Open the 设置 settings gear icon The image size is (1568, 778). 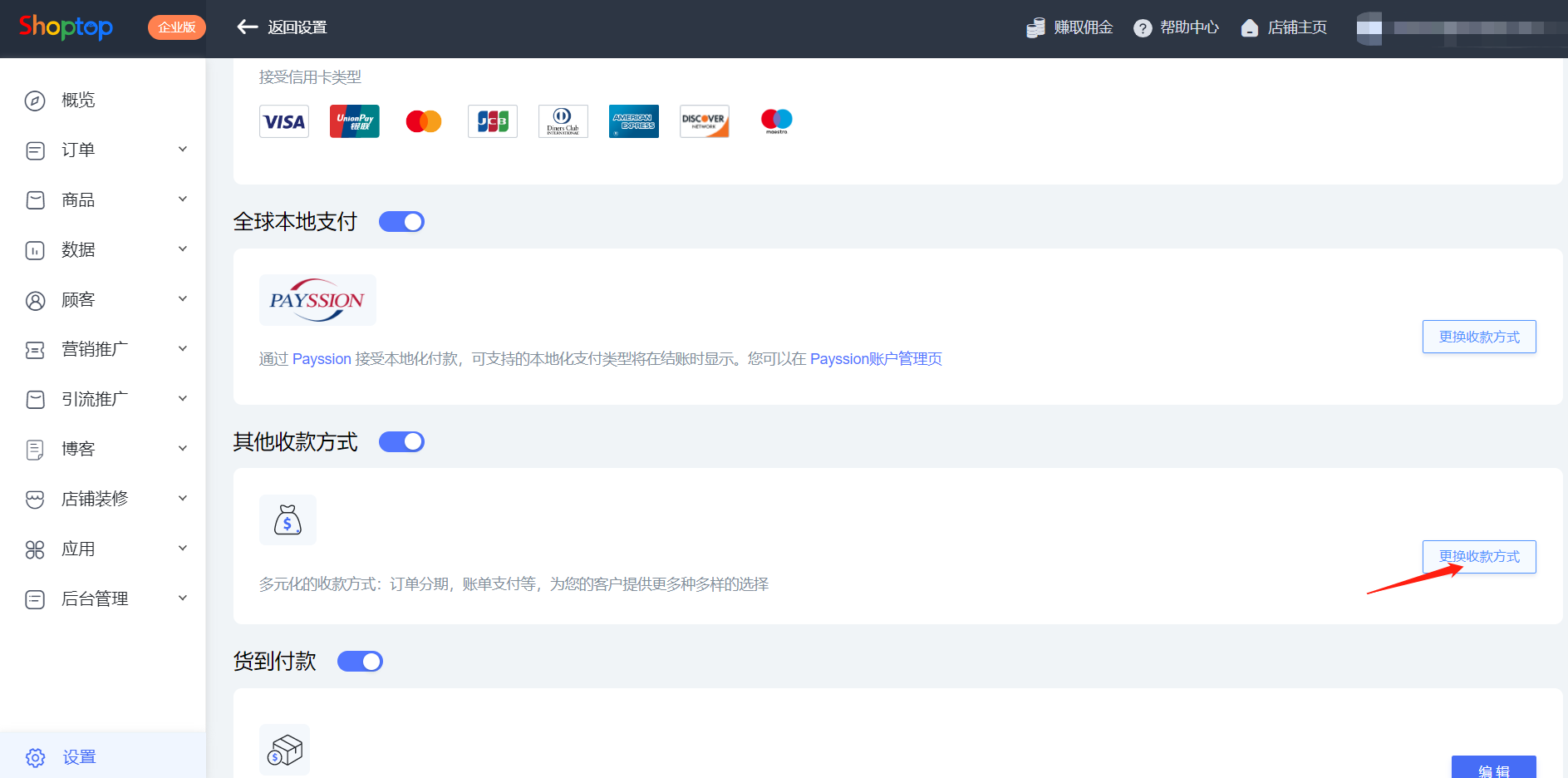pyautogui.click(x=34, y=757)
